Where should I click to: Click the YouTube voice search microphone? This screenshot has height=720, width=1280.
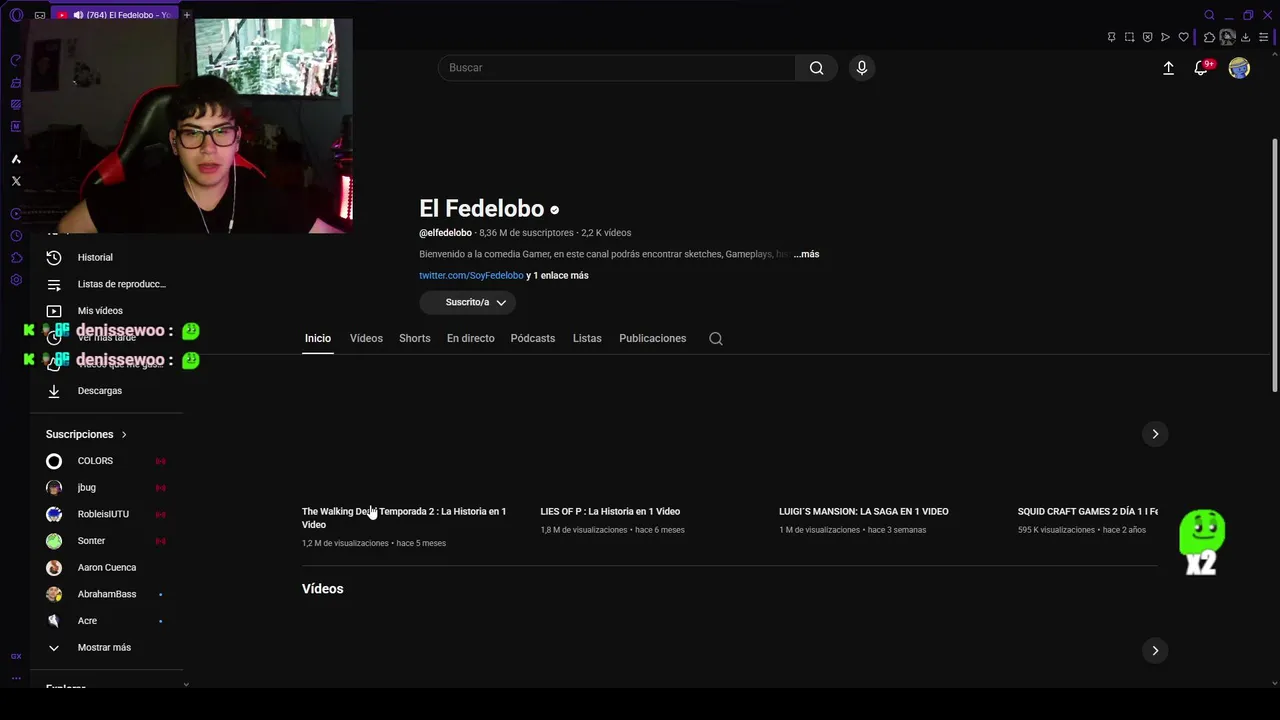pyautogui.click(x=862, y=68)
